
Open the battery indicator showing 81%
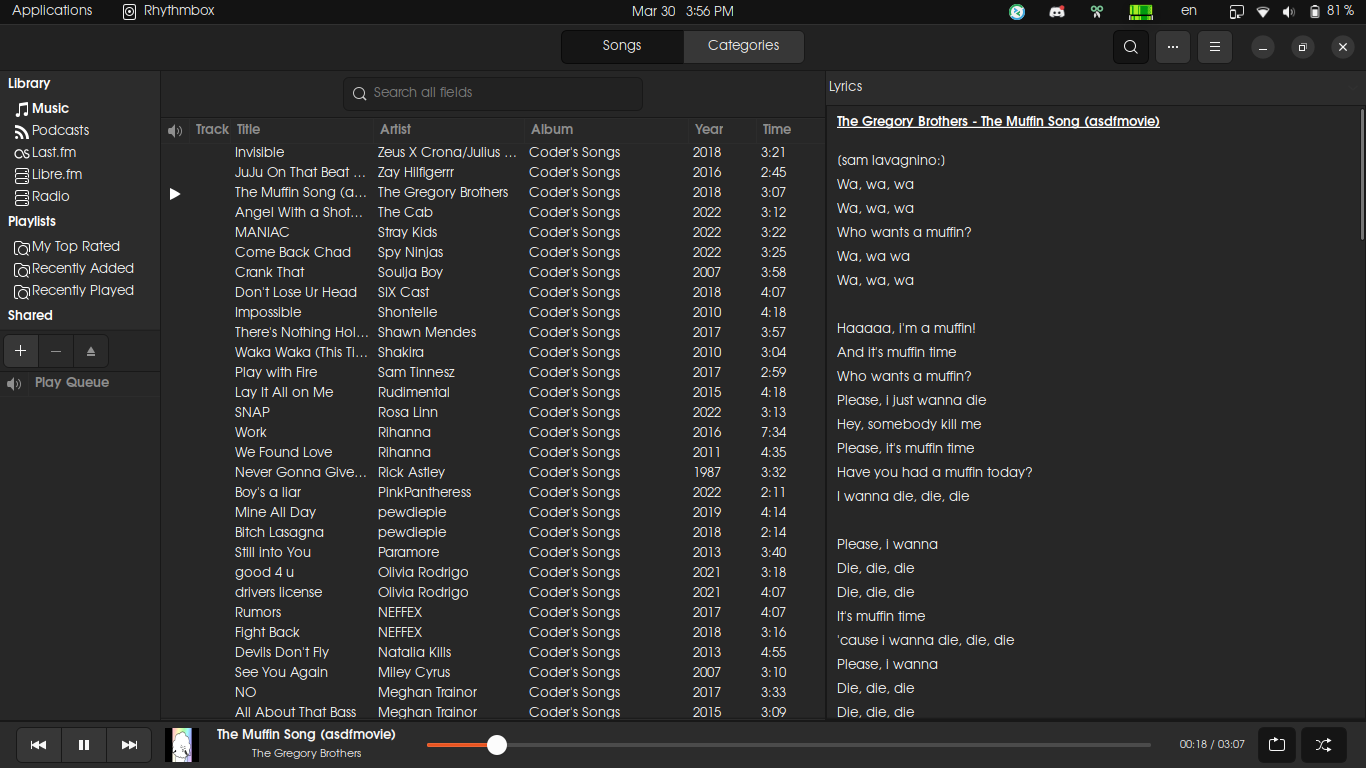[1332, 11]
